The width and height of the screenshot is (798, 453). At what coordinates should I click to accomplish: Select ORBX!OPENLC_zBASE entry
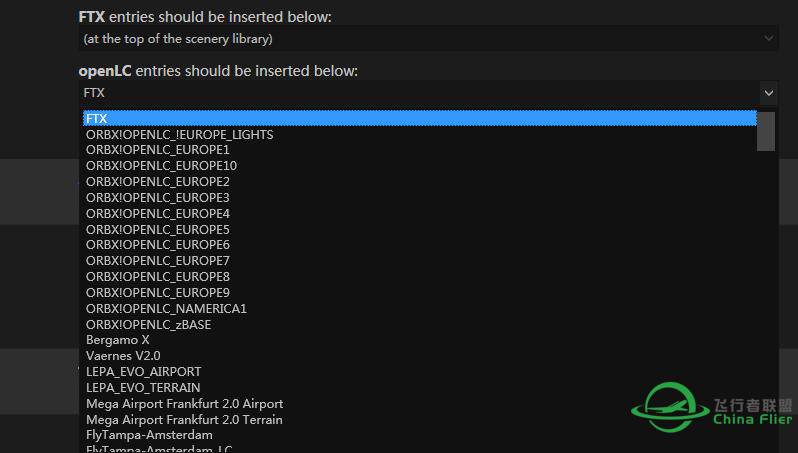[x=148, y=324]
